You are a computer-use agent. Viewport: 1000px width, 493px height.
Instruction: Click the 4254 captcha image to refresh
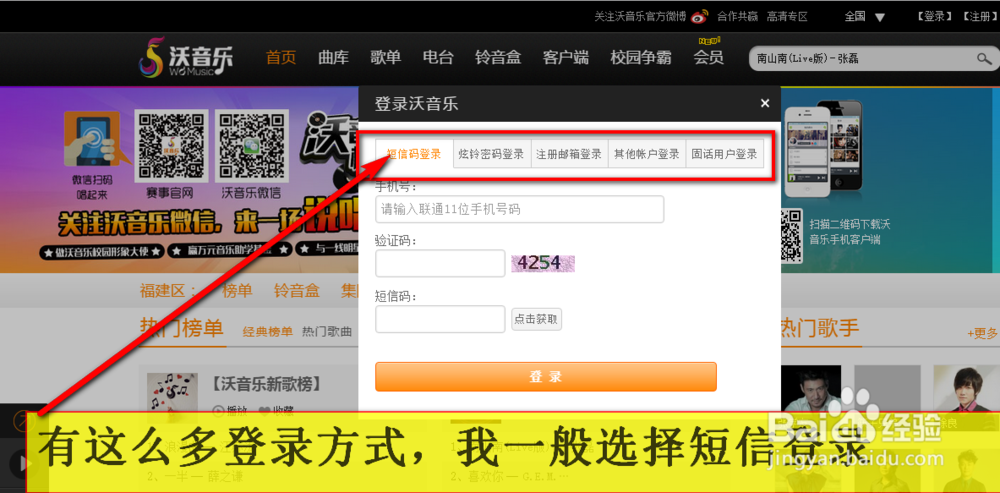(543, 263)
